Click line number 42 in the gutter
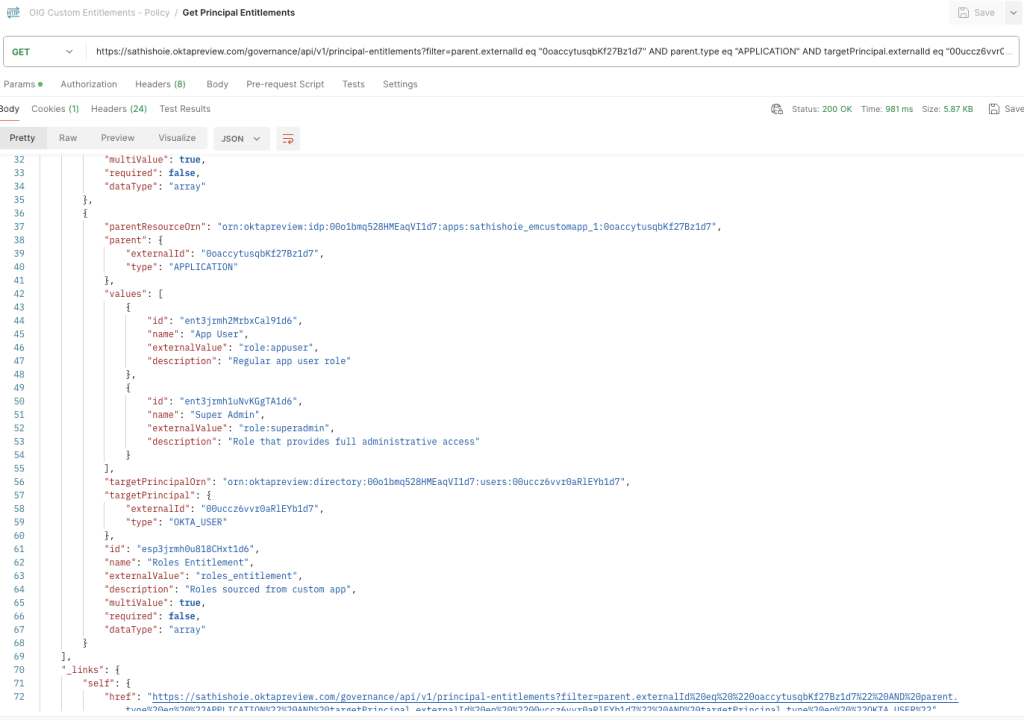This screenshot has height=720, width=1024. [20, 294]
